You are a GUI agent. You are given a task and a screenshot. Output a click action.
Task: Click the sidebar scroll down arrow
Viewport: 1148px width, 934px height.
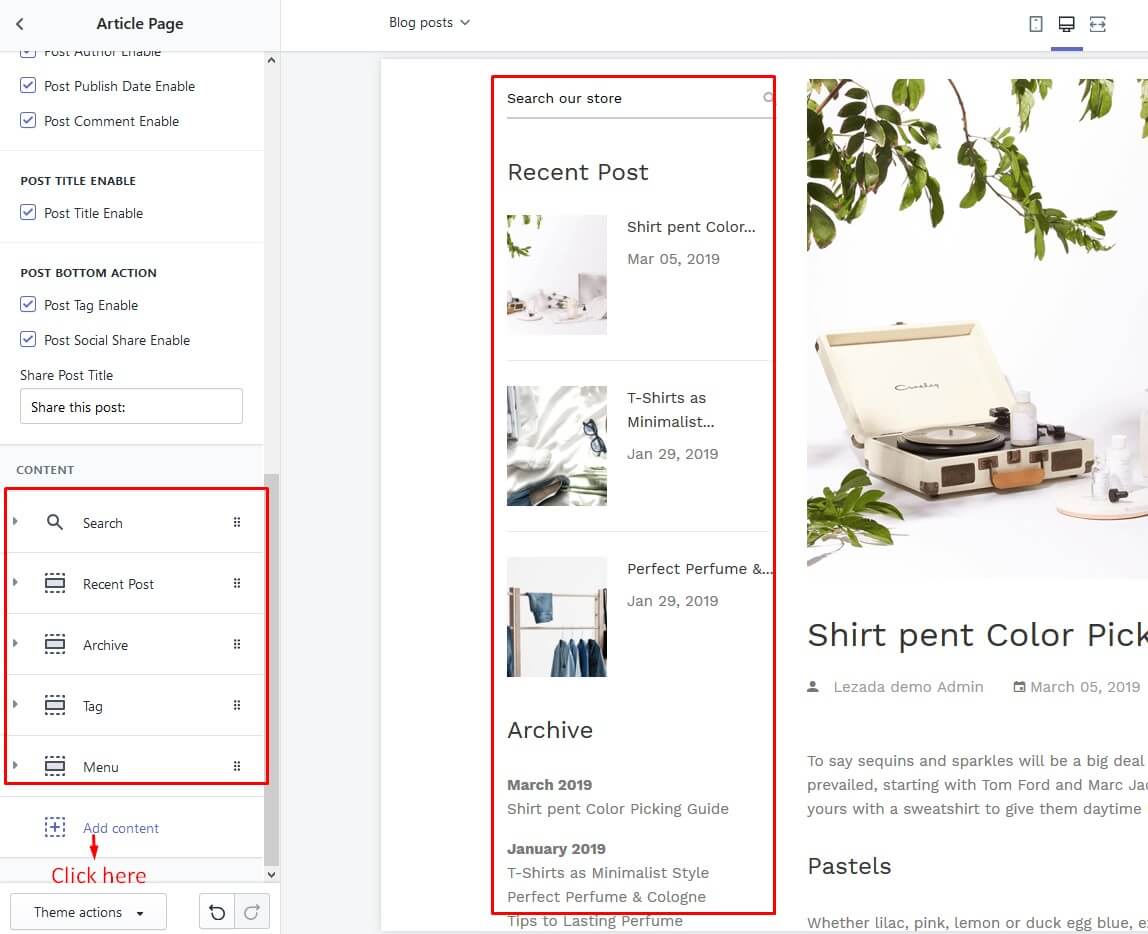pyautogui.click(x=272, y=874)
